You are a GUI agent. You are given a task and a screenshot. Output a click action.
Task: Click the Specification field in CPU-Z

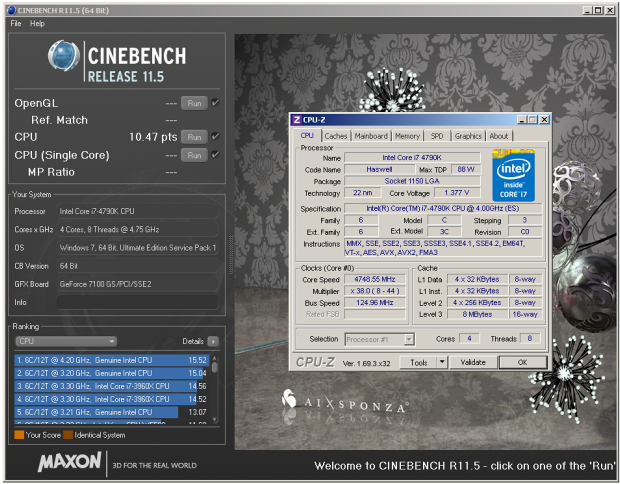click(x=443, y=208)
